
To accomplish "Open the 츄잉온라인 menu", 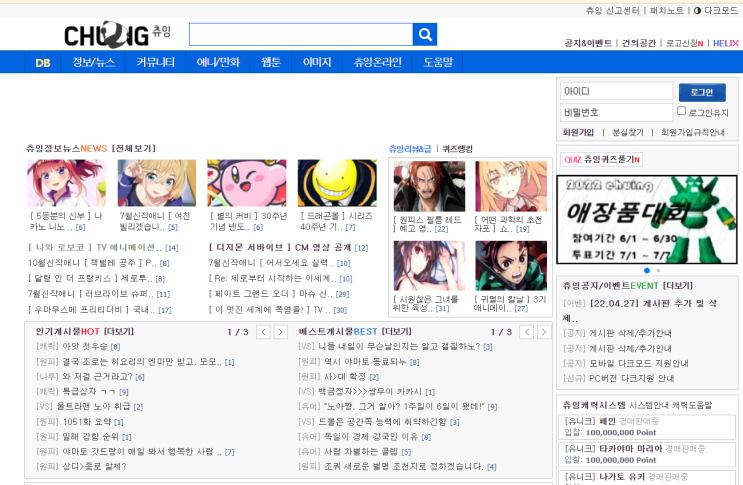I will tap(378, 62).
